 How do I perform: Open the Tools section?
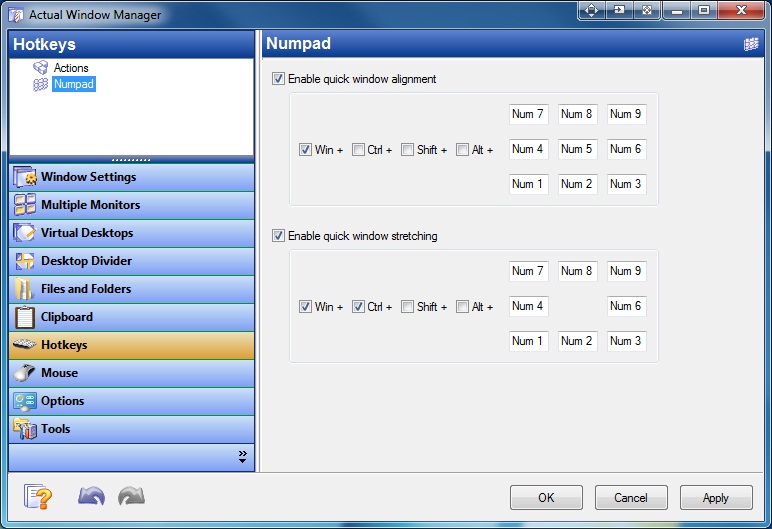tap(131, 430)
